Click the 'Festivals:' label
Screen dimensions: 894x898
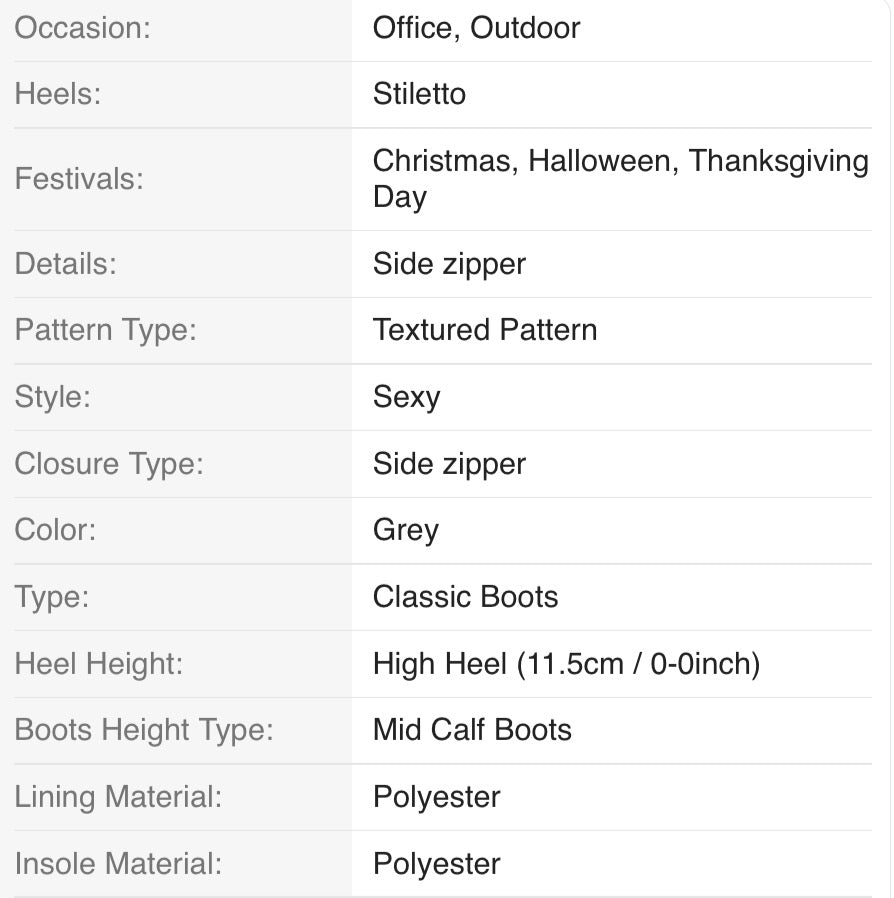pyautogui.click(x=79, y=179)
